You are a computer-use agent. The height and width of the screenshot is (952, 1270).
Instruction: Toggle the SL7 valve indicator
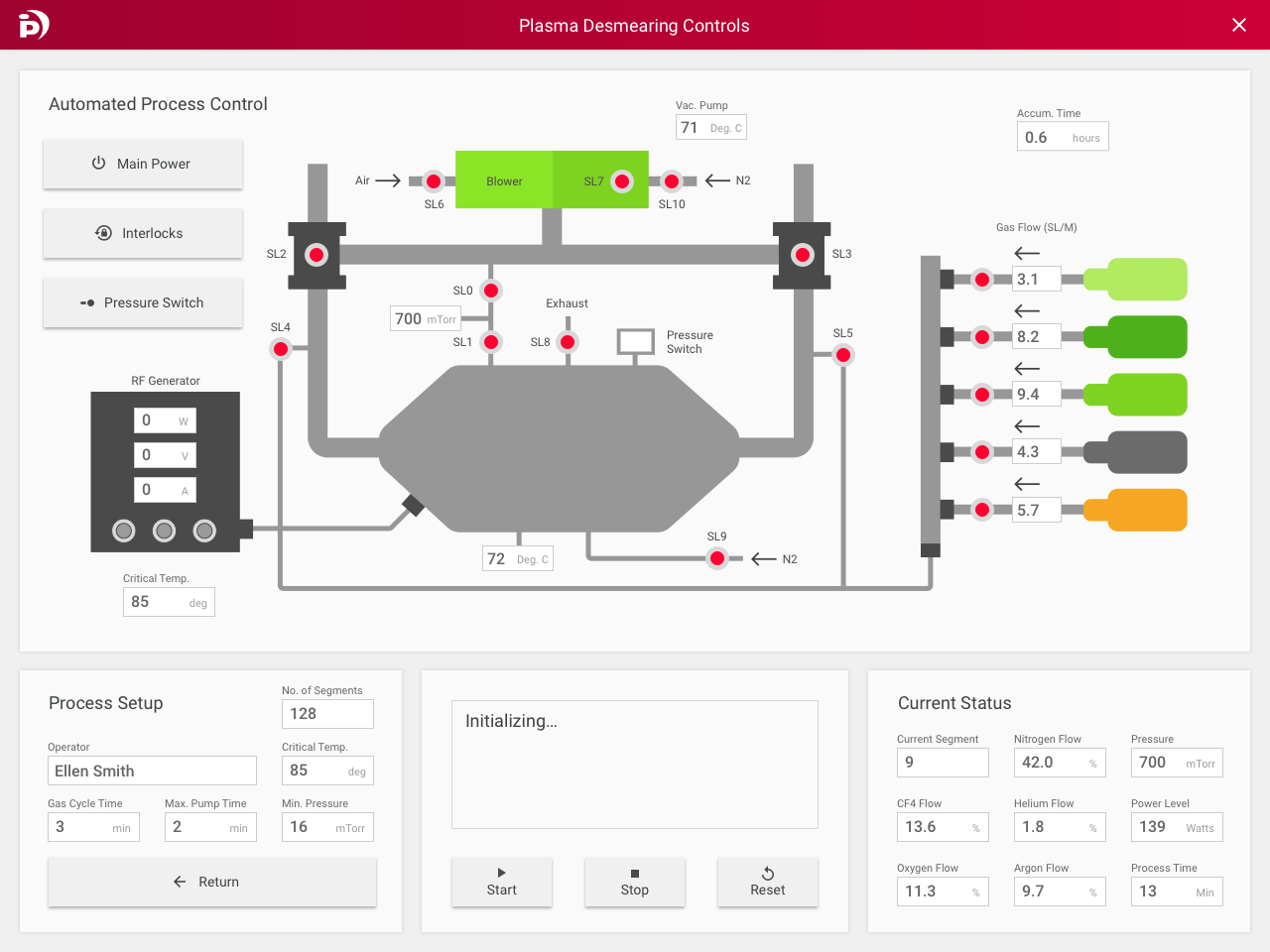coord(622,181)
